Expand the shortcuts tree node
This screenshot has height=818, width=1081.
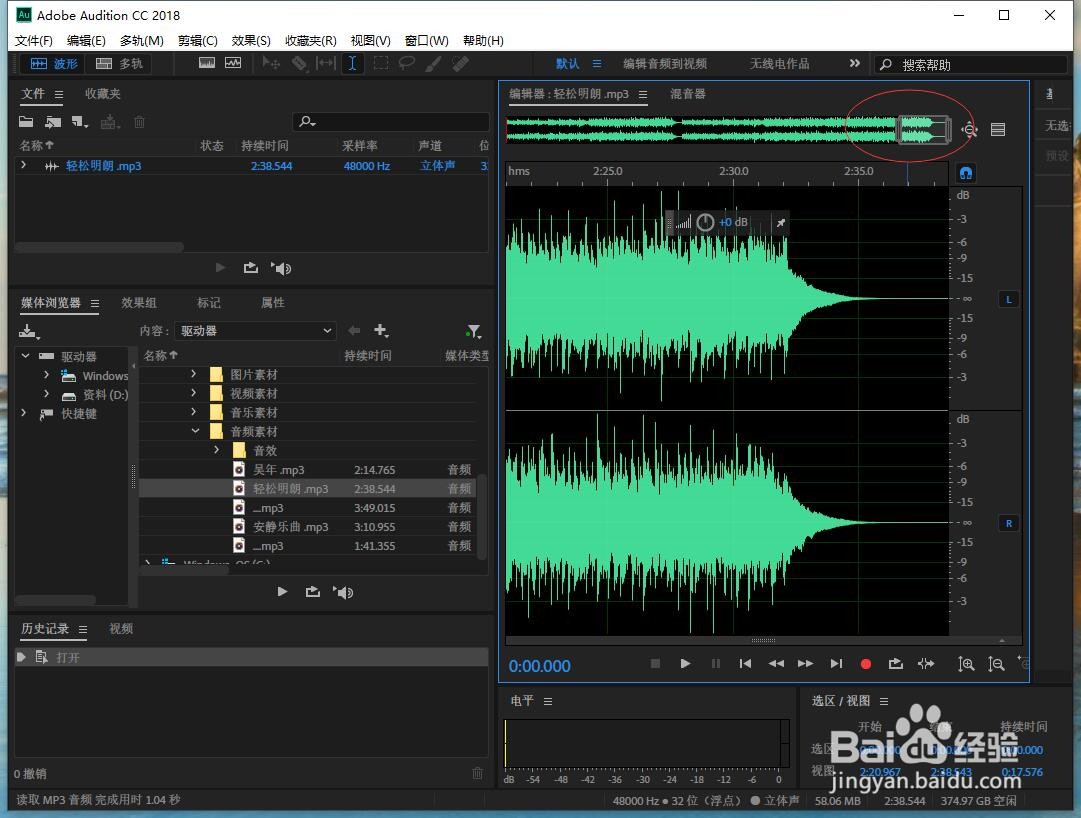[x=24, y=413]
